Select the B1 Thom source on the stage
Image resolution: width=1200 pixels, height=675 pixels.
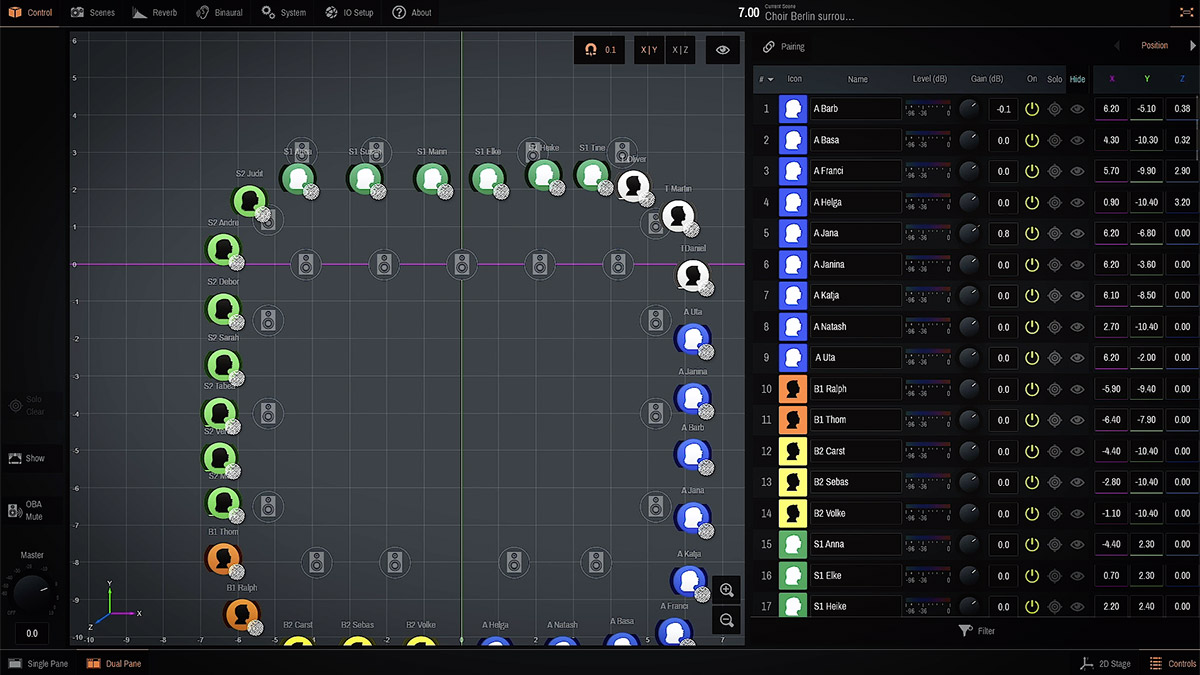click(x=224, y=558)
